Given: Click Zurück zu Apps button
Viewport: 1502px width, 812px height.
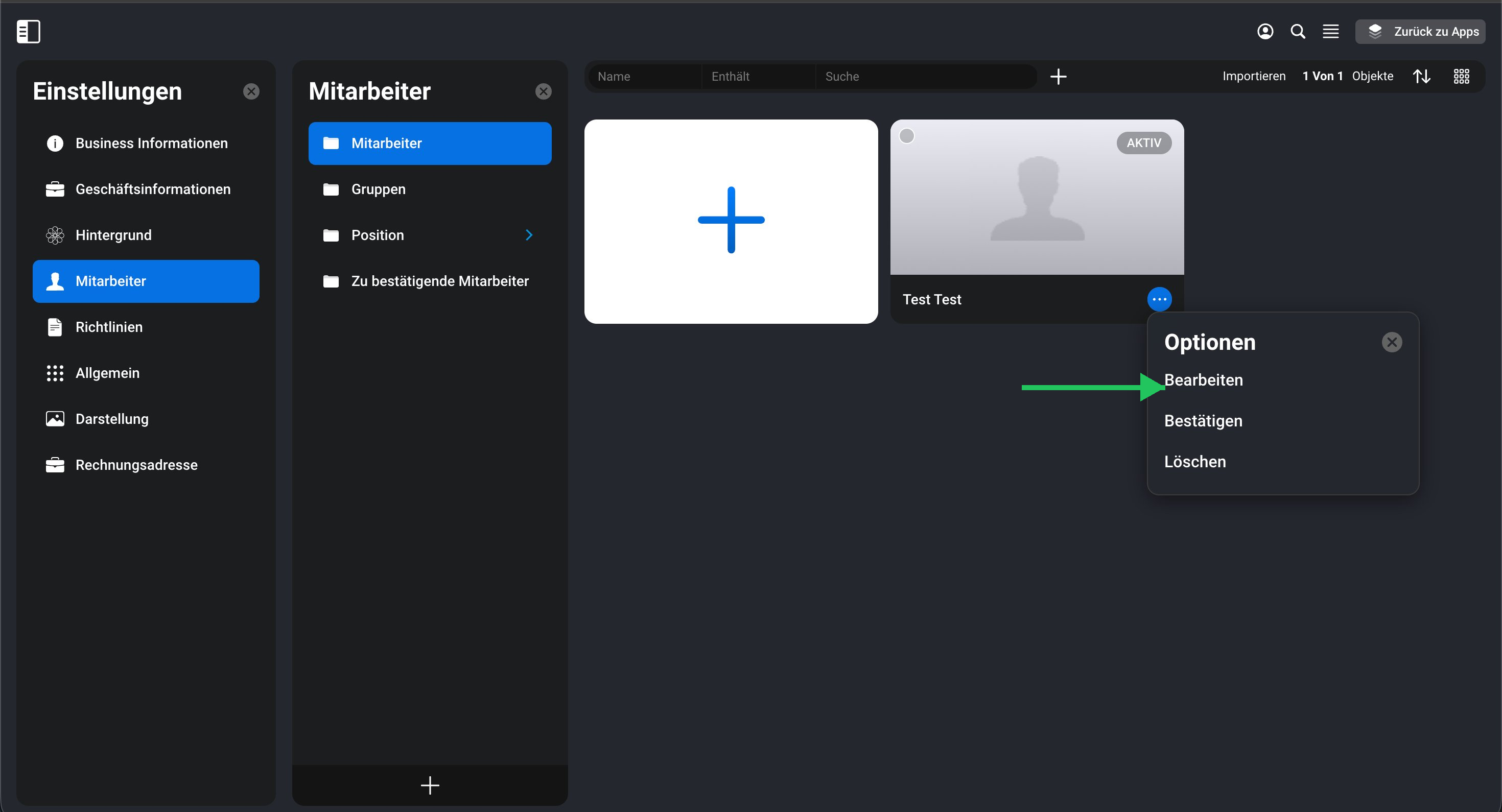Looking at the screenshot, I should click(x=1419, y=32).
